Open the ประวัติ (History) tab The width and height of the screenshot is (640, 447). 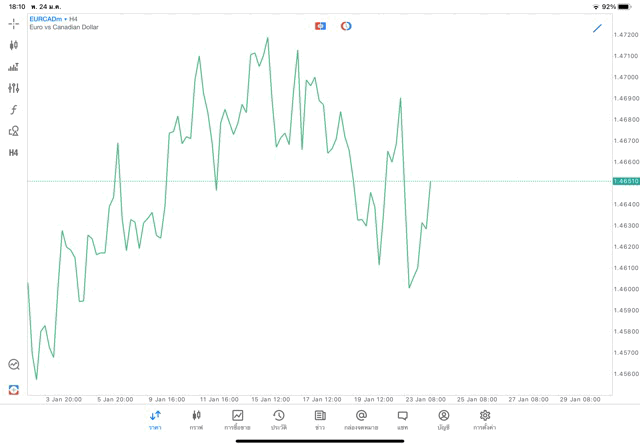[x=279, y=420]
